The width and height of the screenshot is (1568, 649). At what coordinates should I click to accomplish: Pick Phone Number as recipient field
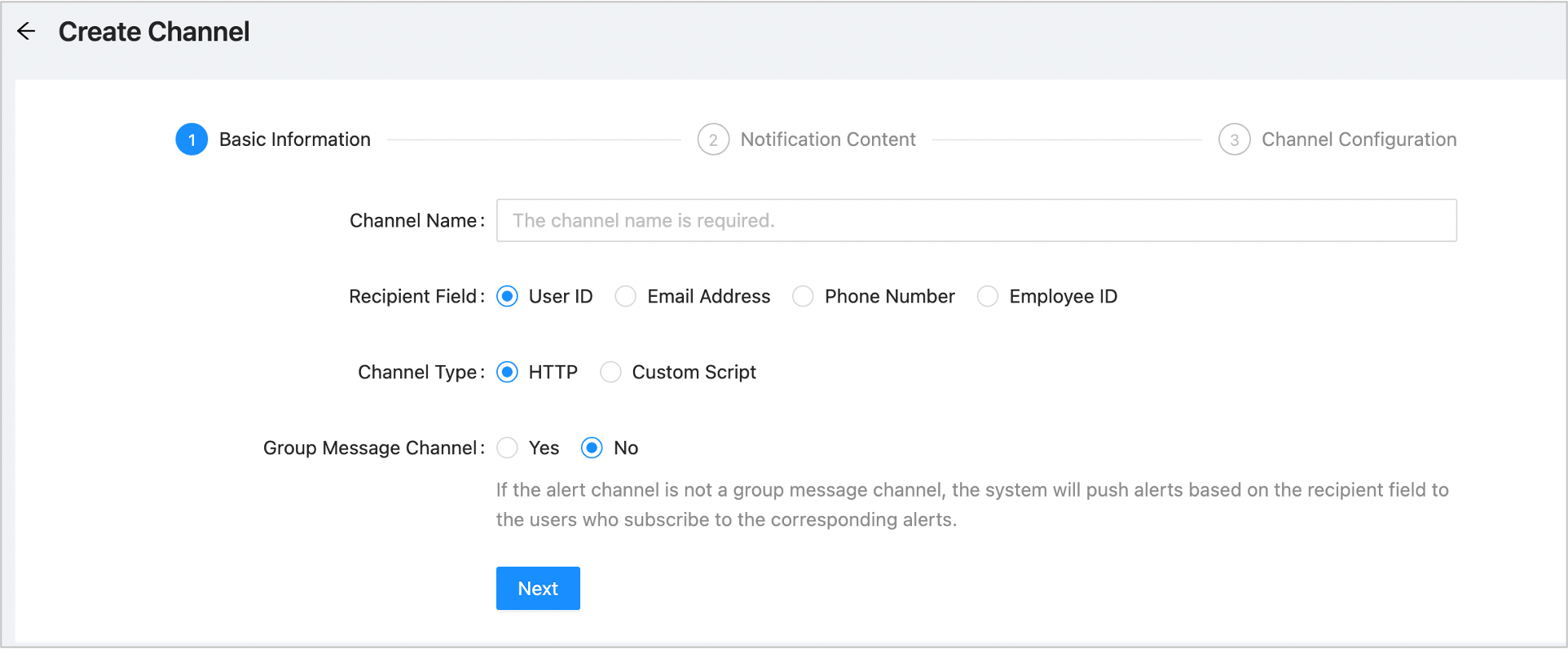tap(803, 297)
